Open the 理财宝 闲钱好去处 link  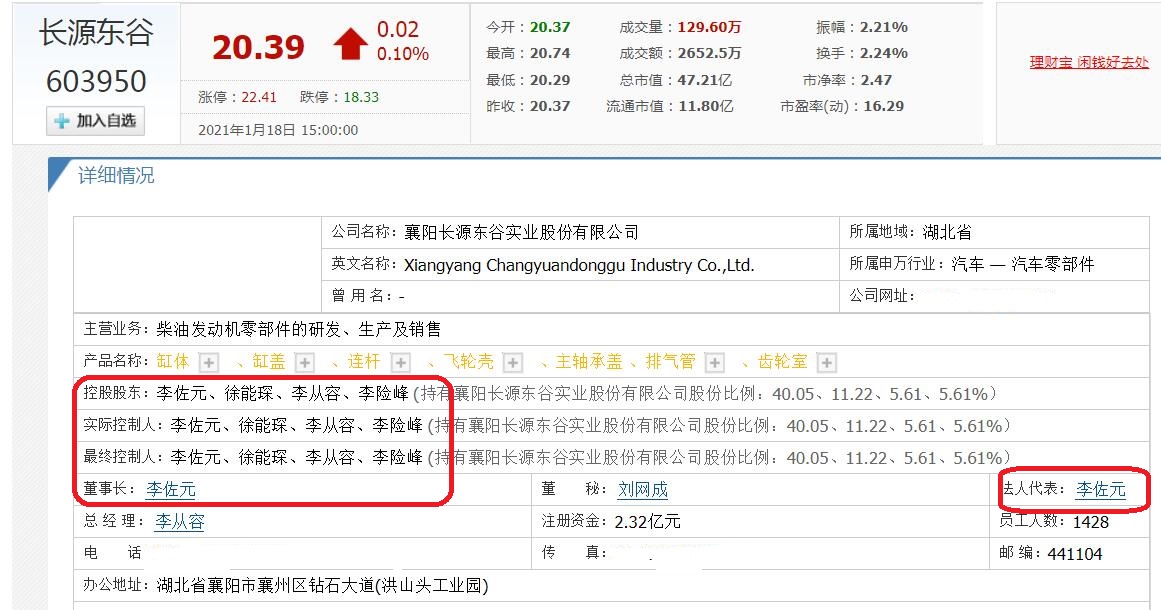click(1088, 62)
